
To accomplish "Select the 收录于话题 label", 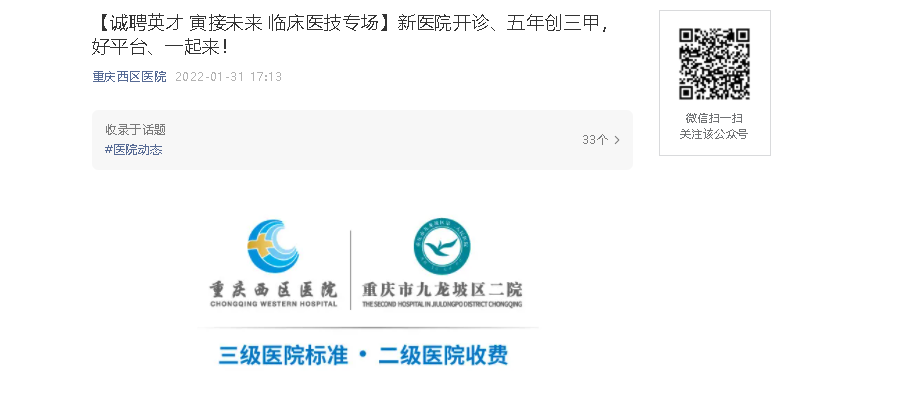I will (135, 130).
